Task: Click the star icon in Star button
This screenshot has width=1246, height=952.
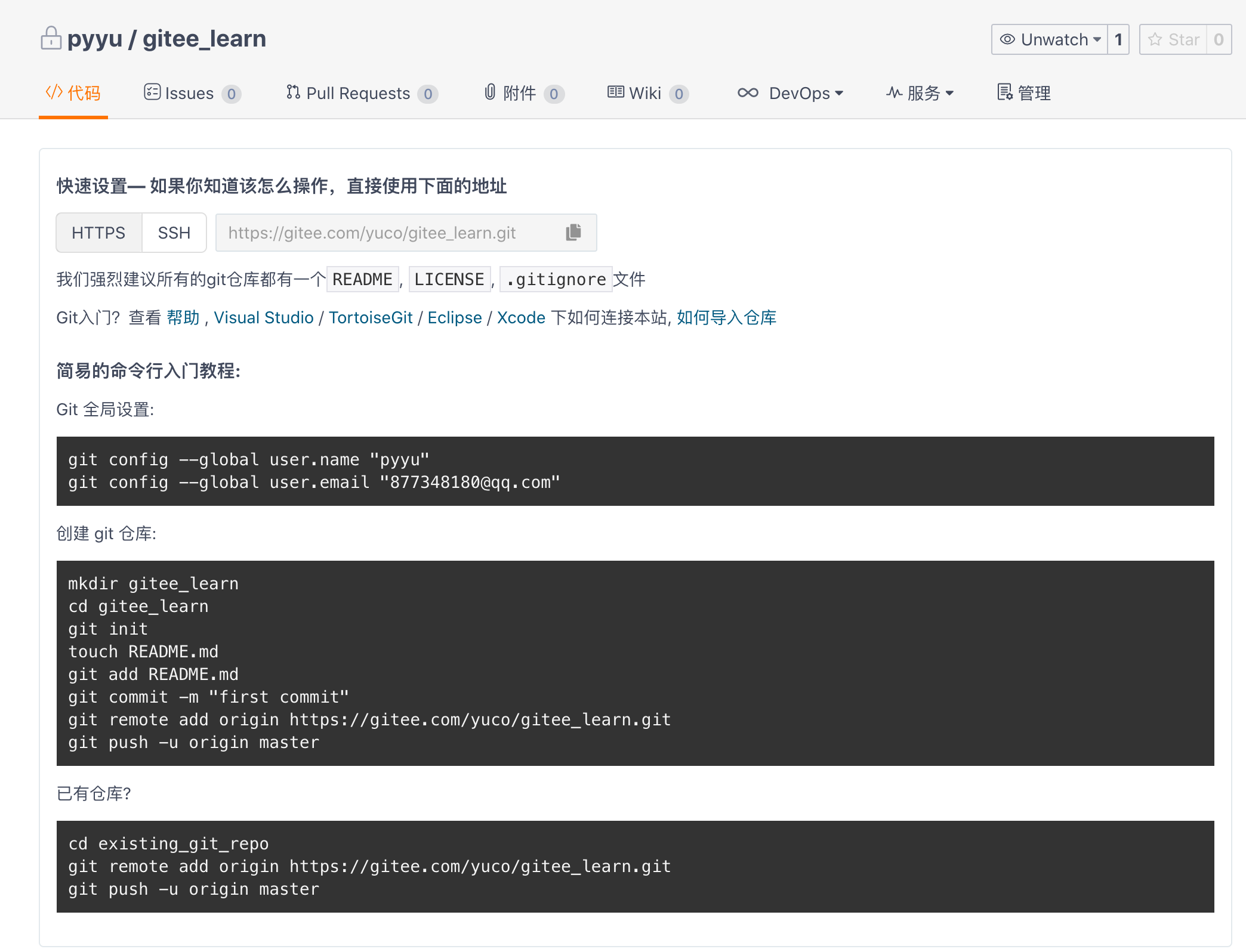Action: coord(1155,39)
